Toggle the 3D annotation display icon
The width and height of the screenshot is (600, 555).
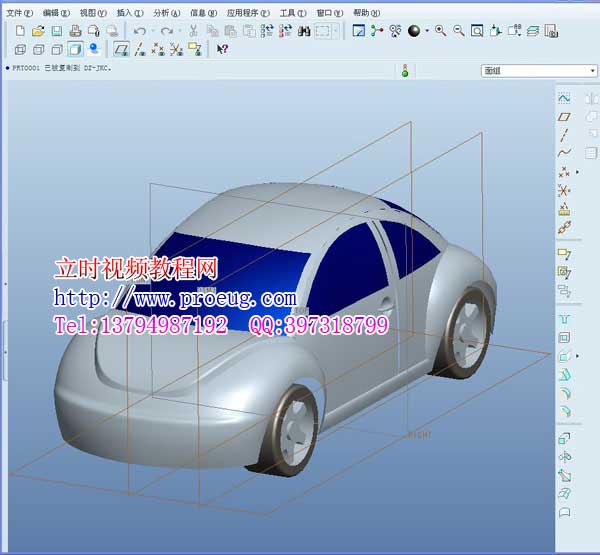(195, 49)
